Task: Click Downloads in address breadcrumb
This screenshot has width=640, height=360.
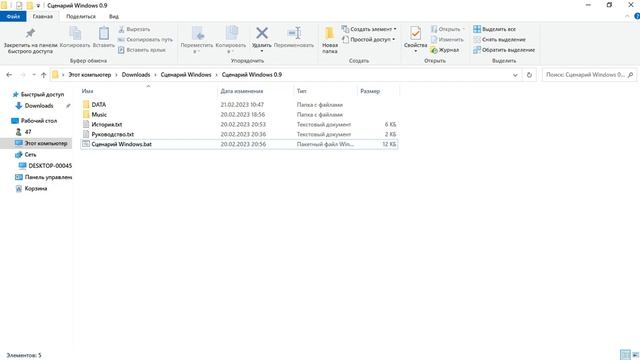Action: (136, 75)
